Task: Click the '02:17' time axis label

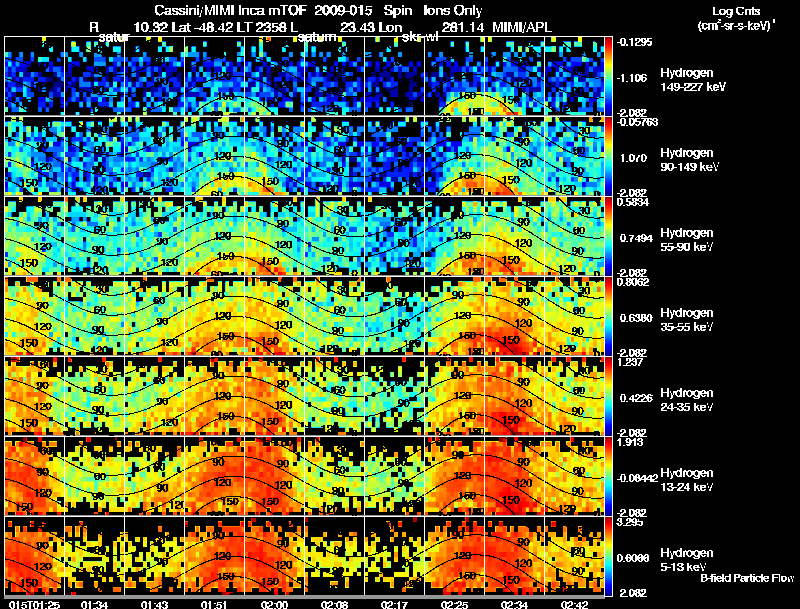Action: click(x=394, y=604)
